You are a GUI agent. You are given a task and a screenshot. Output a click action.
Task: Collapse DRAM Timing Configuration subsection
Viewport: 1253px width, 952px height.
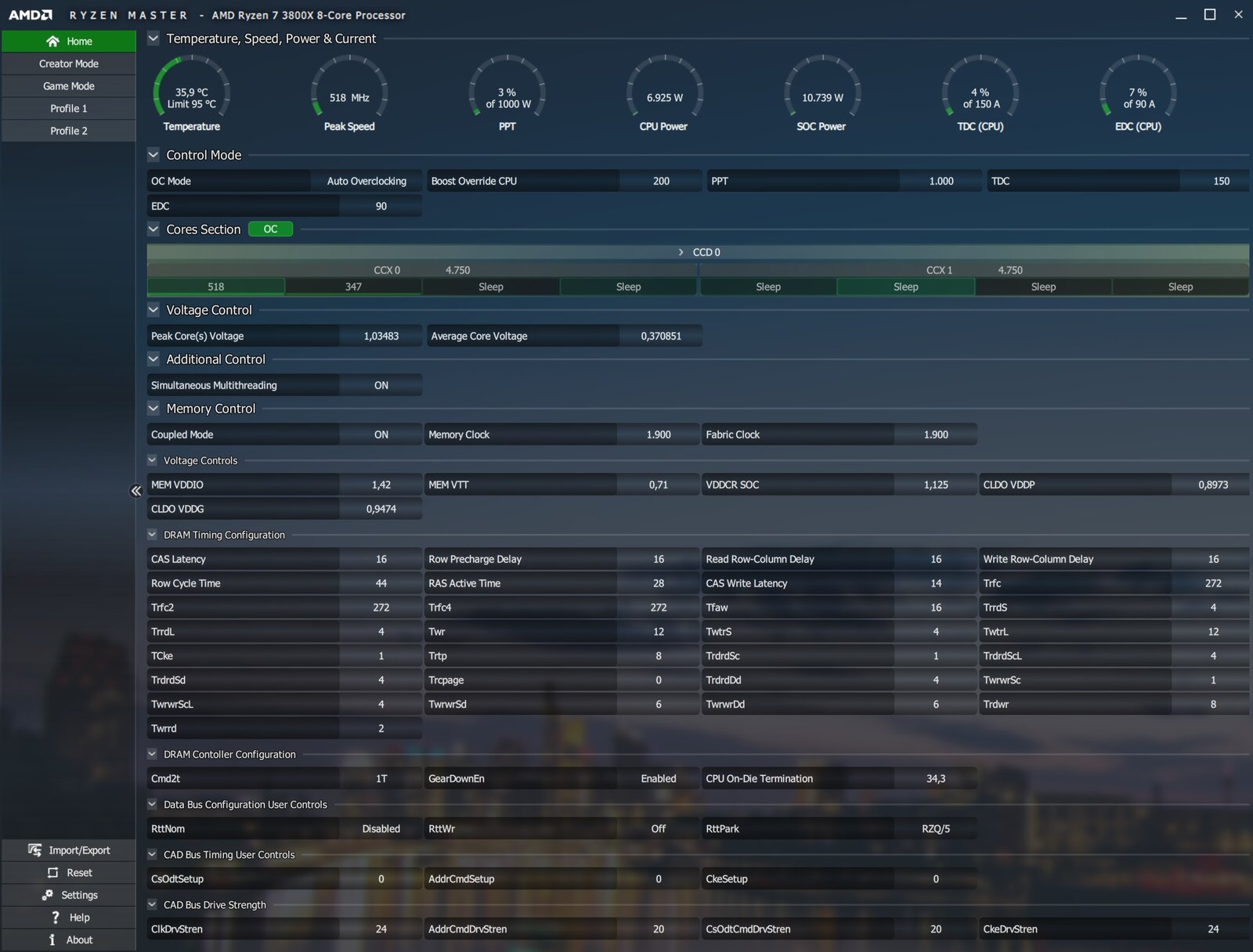(x=152, y=535)
